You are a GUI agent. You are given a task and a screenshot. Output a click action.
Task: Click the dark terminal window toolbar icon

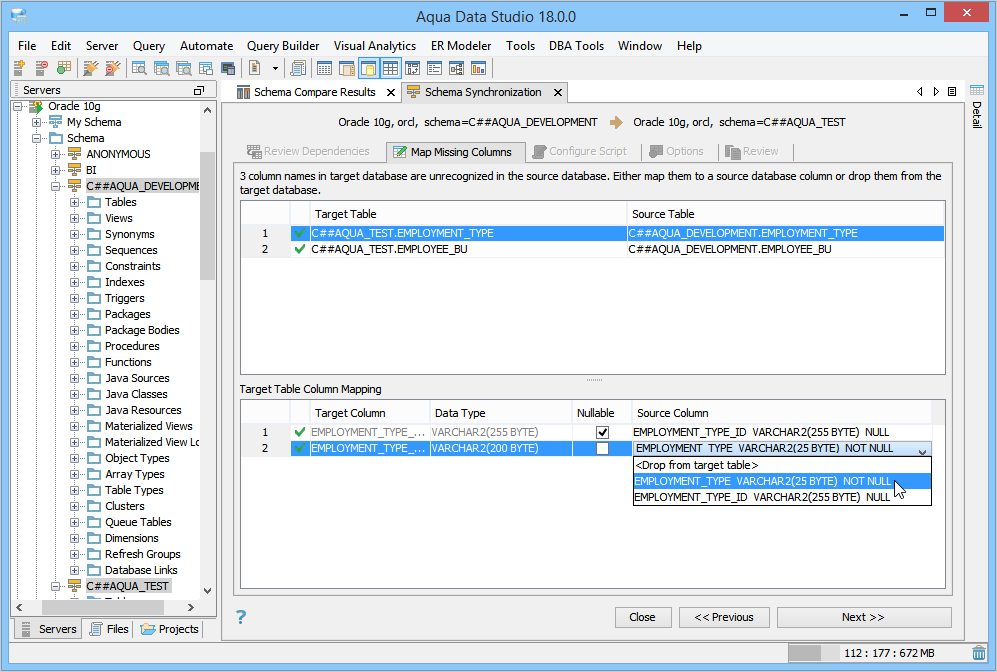click(228, 67)
